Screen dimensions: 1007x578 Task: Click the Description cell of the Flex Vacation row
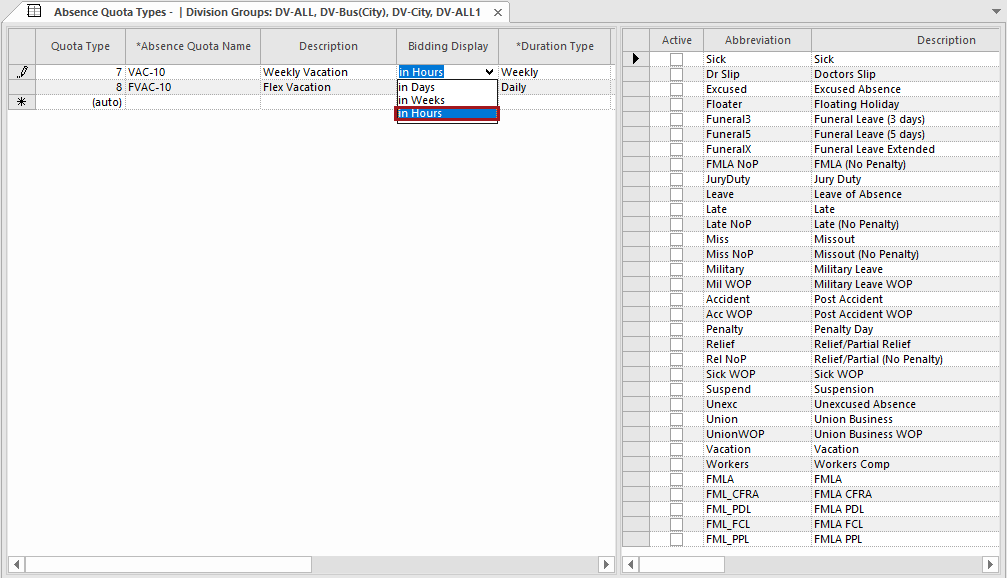pyautogui.click(x=328, y=86)
